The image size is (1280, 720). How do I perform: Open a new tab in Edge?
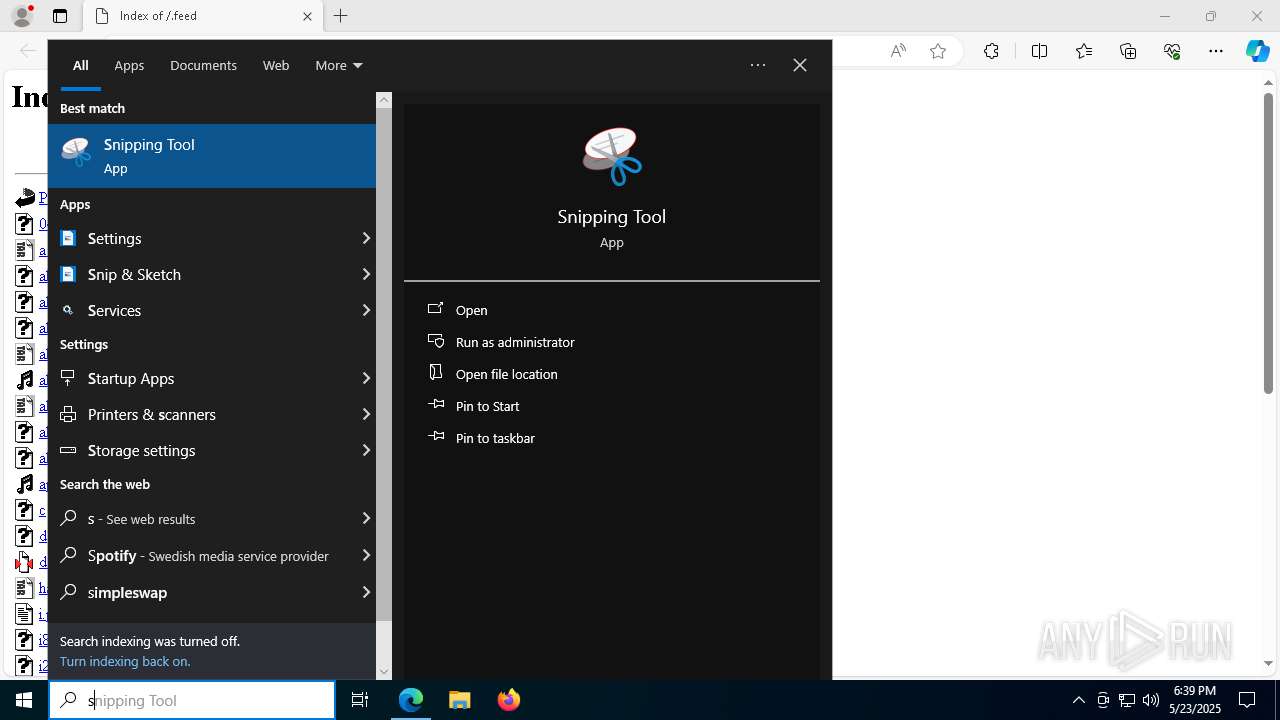[x=341, y=16]
